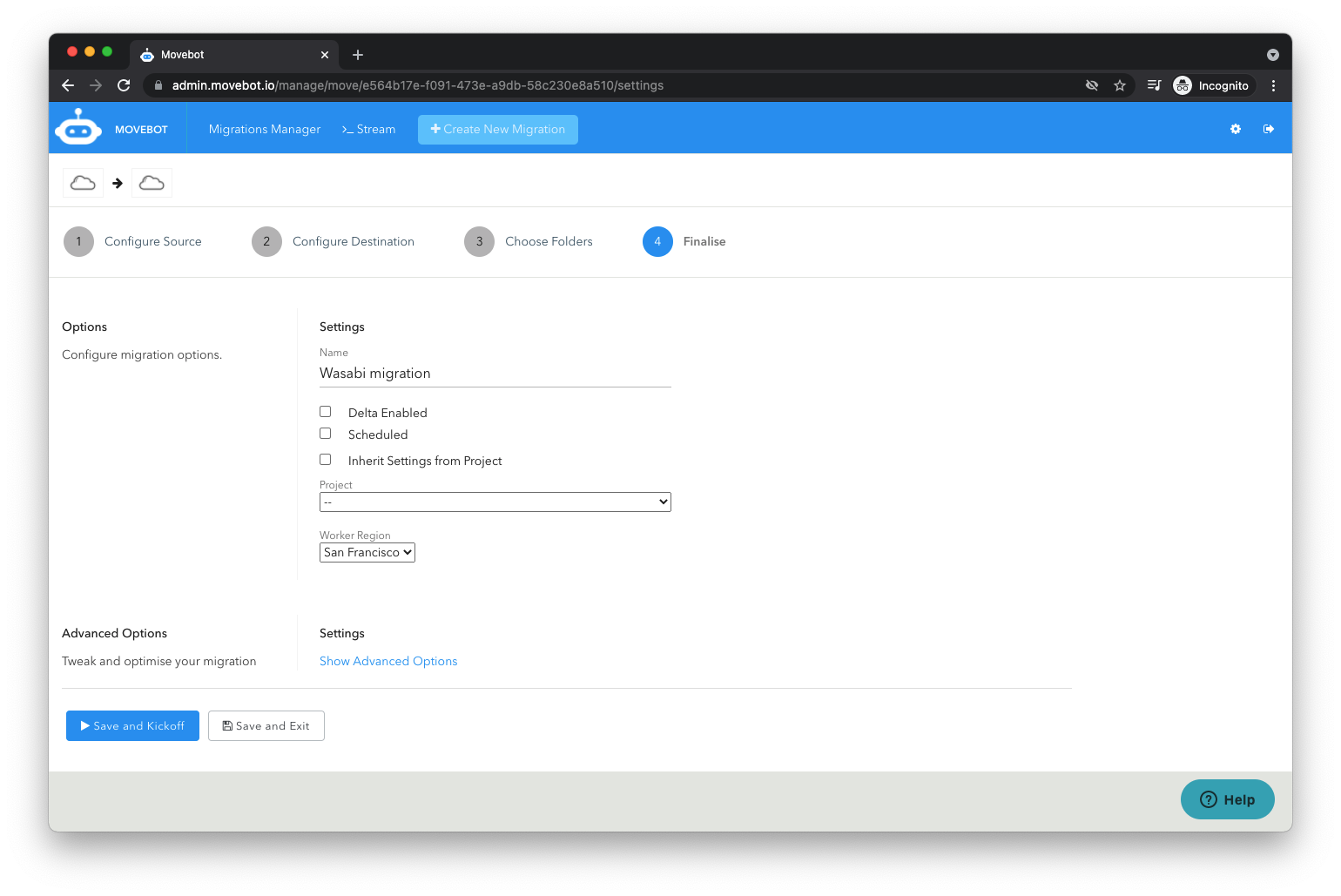The width and height of the screenshot is (1341, 896).
Task: Click the Movebot robot logo
Action: click(78, 127)
